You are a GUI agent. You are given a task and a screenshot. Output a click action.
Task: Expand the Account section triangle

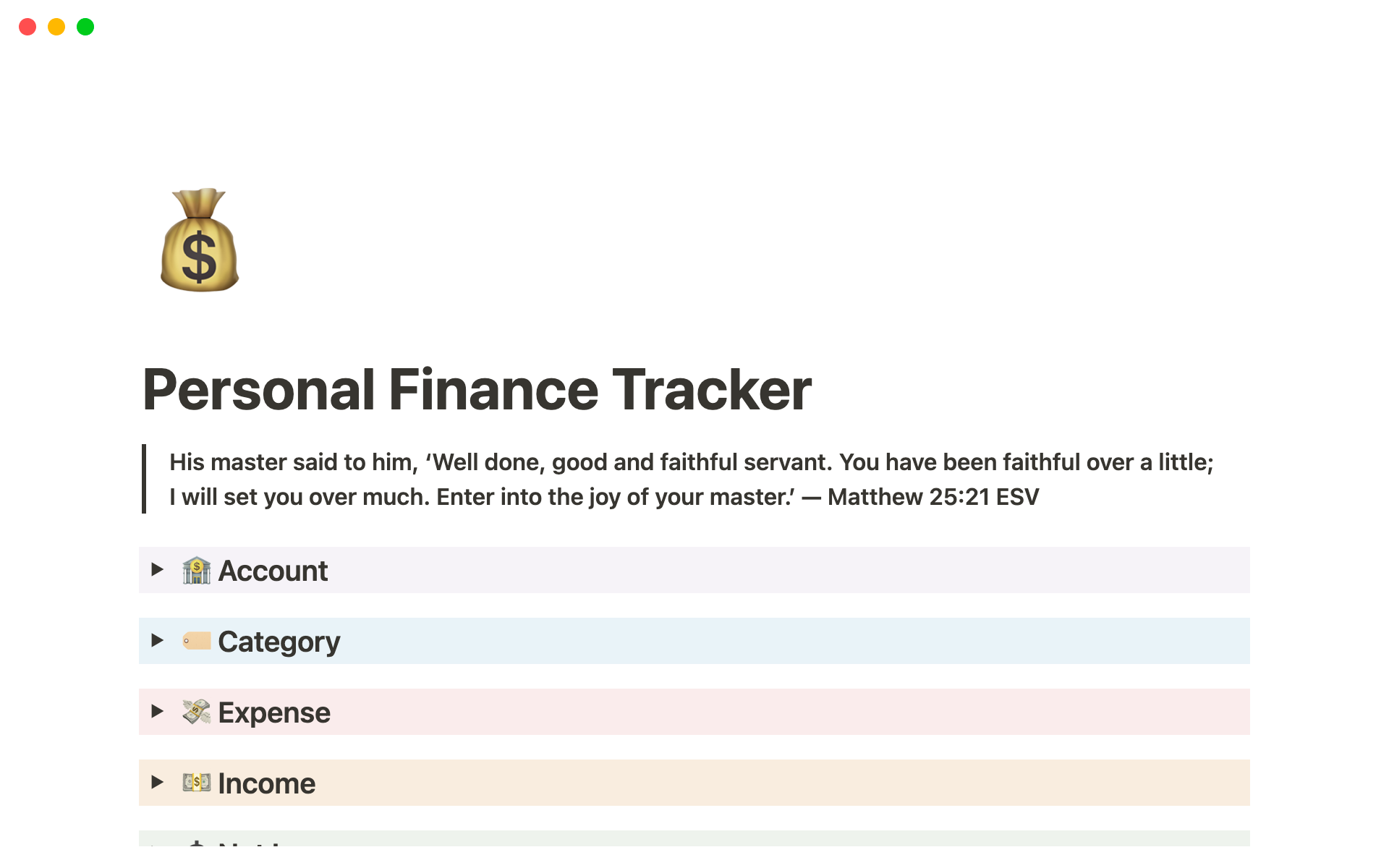tap(158, 570)
